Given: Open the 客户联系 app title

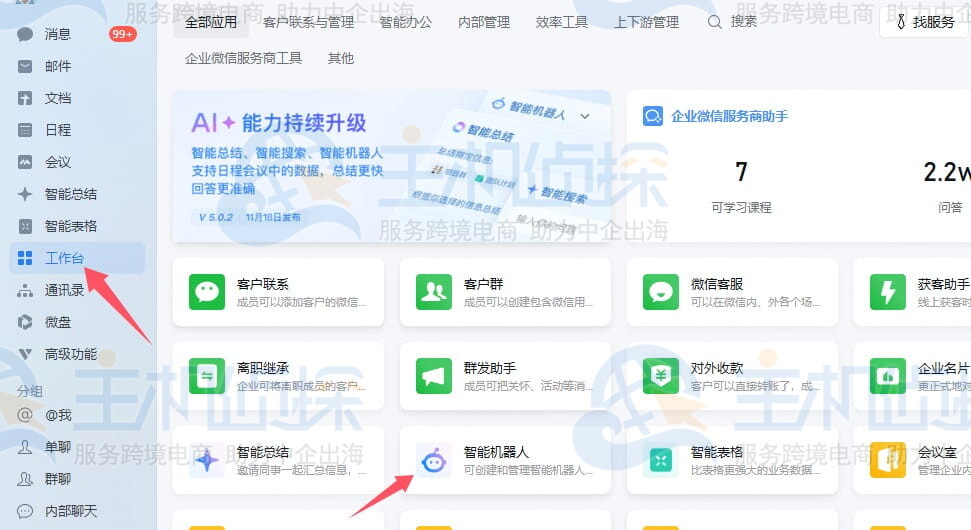Looking at the screenshot, I should coord(263,284).
